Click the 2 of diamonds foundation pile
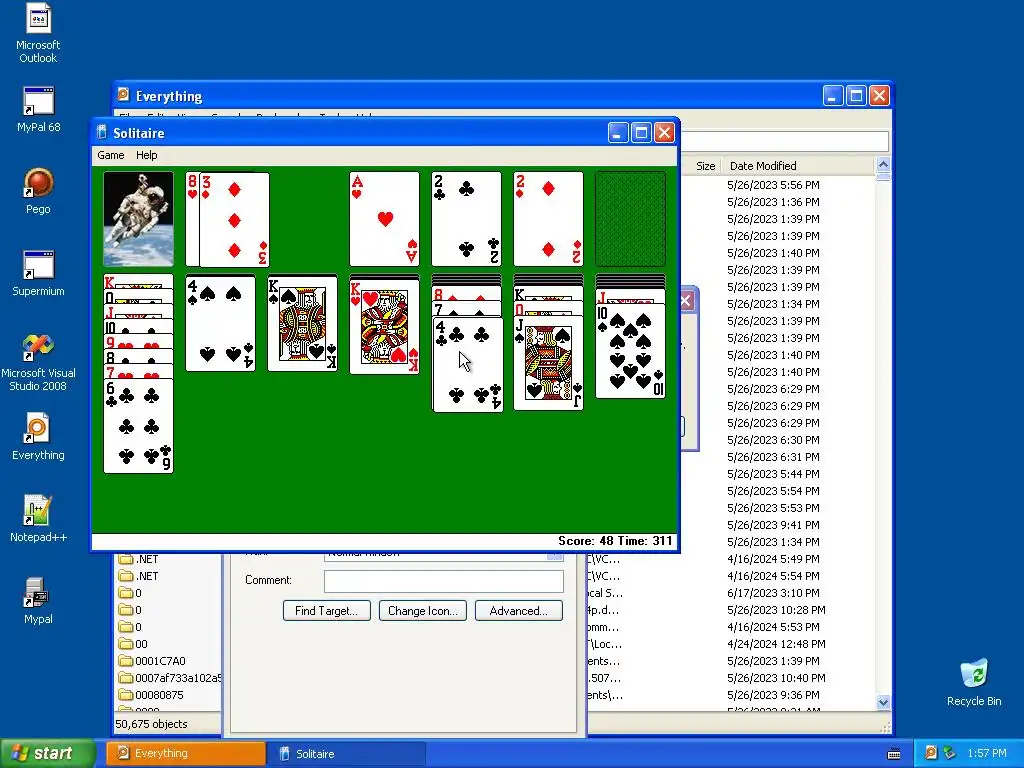1024x768 pixels. pyautogui.click(x=549, y=219)
